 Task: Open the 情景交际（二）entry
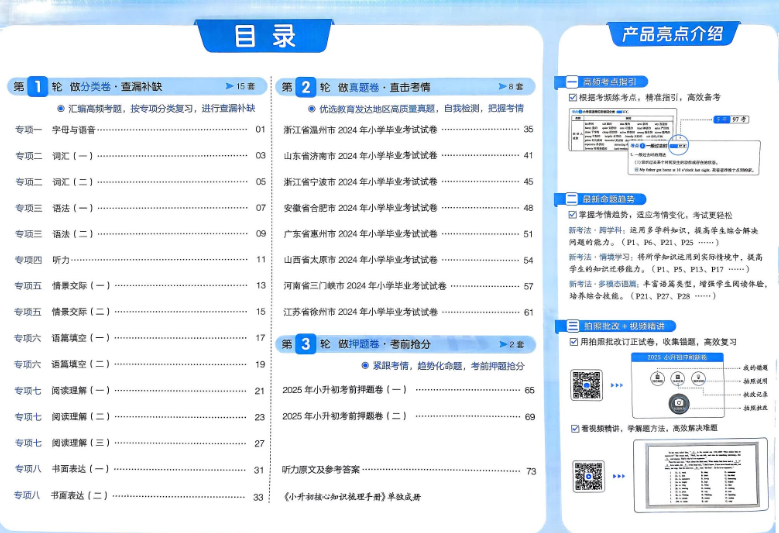pos(141,311)
